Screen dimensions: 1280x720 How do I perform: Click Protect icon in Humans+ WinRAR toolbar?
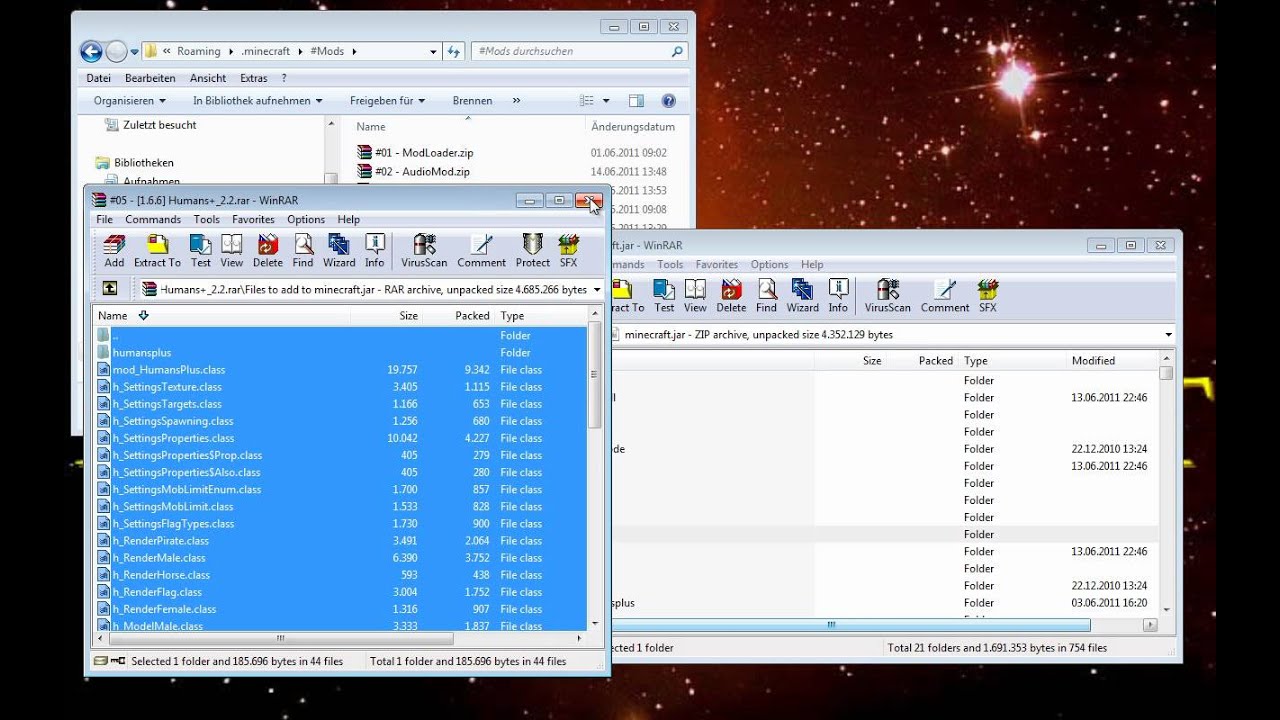pyautogui.click(x=533, y=250)
